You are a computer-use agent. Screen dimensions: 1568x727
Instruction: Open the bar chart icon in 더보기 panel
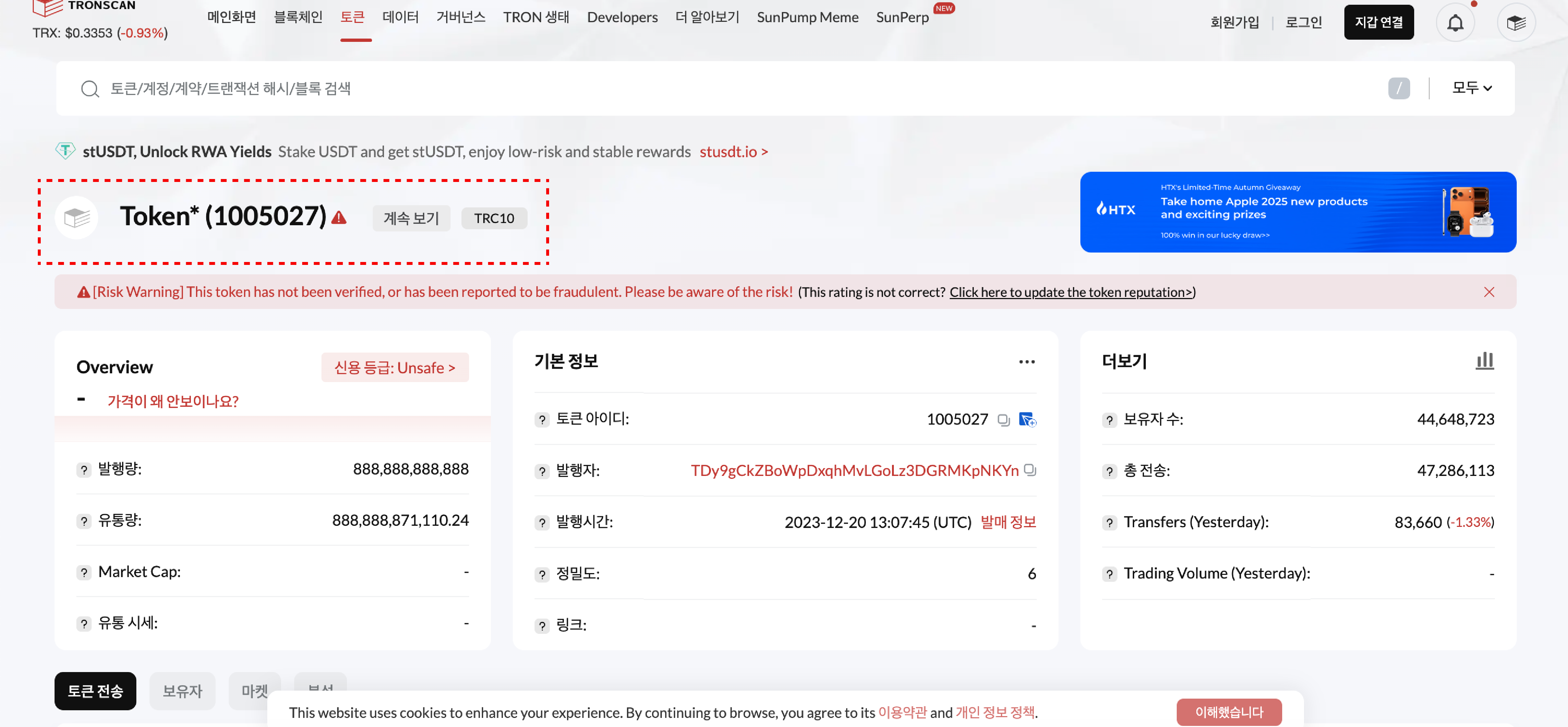1484,361
